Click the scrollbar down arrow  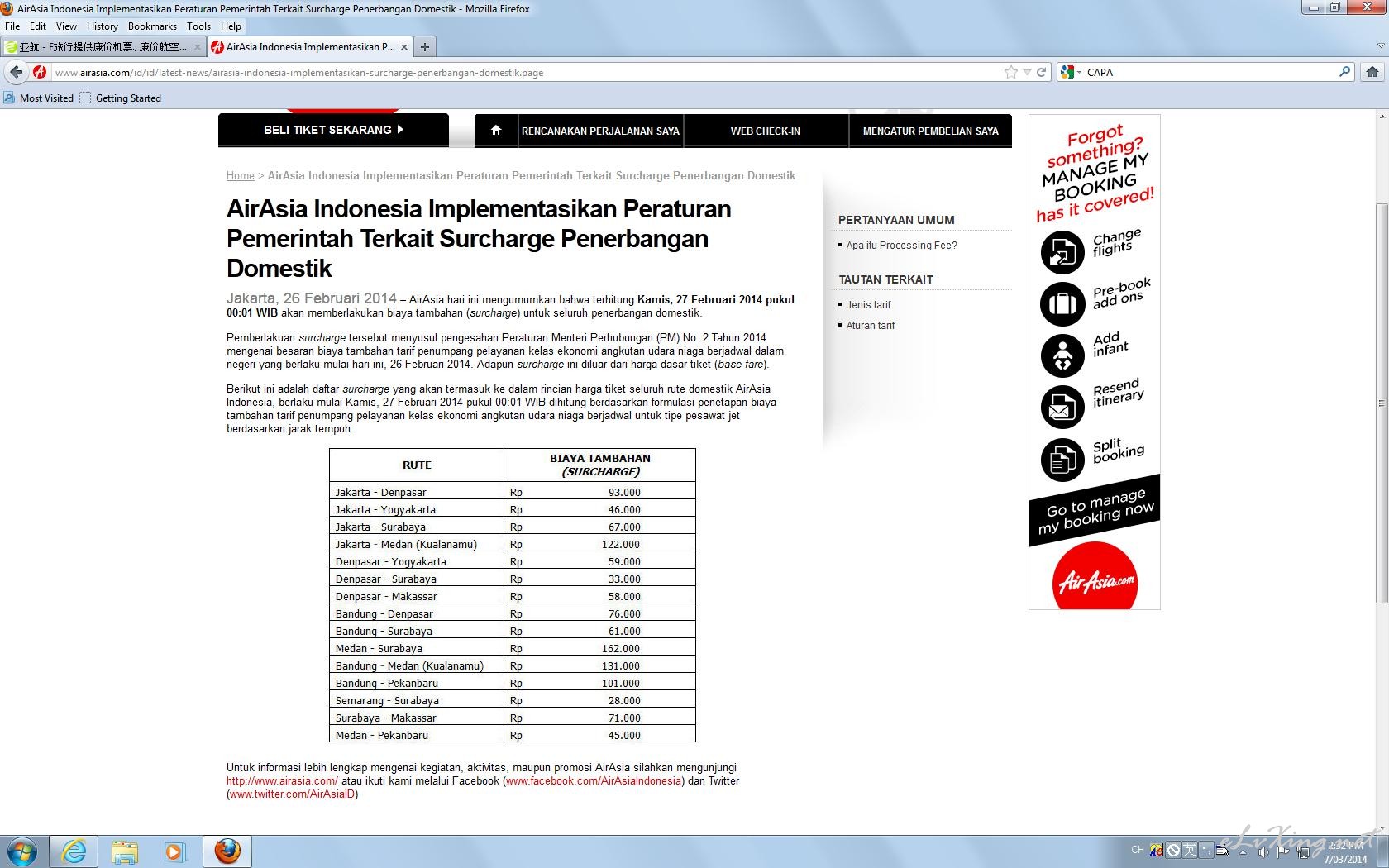tap(1382, 827)
